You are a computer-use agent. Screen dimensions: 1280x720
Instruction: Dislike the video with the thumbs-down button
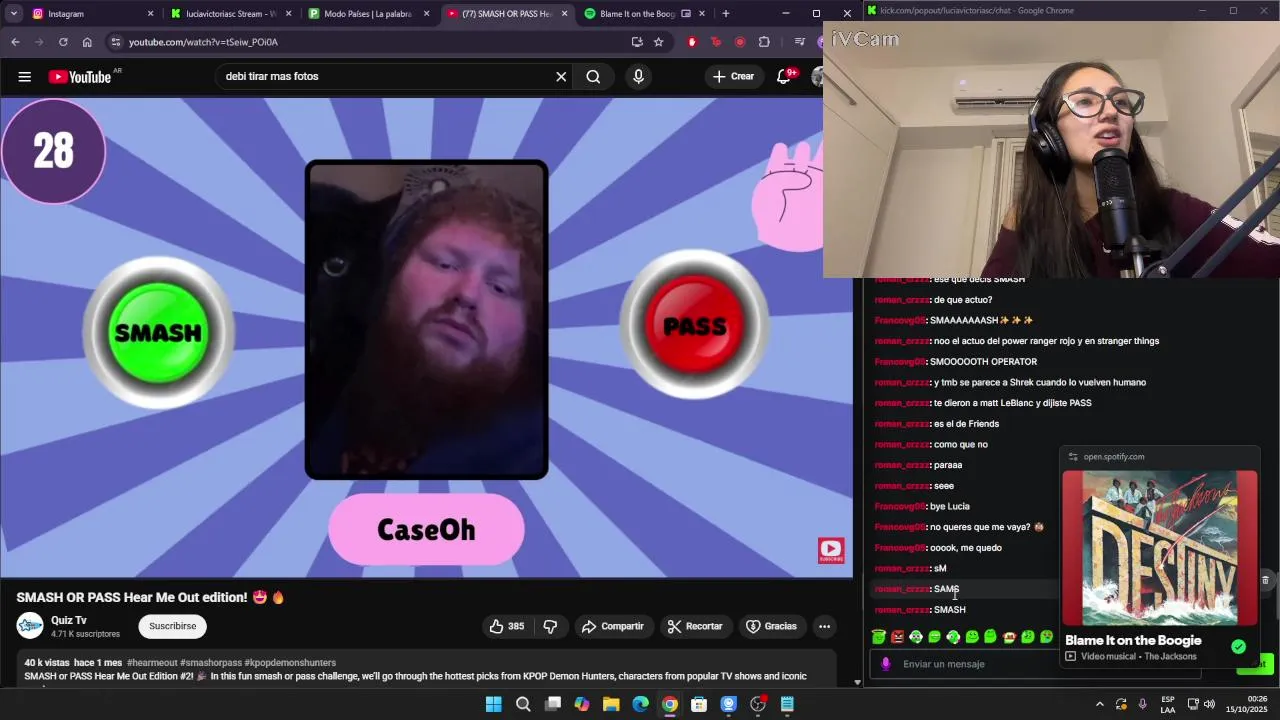[550, 626]
